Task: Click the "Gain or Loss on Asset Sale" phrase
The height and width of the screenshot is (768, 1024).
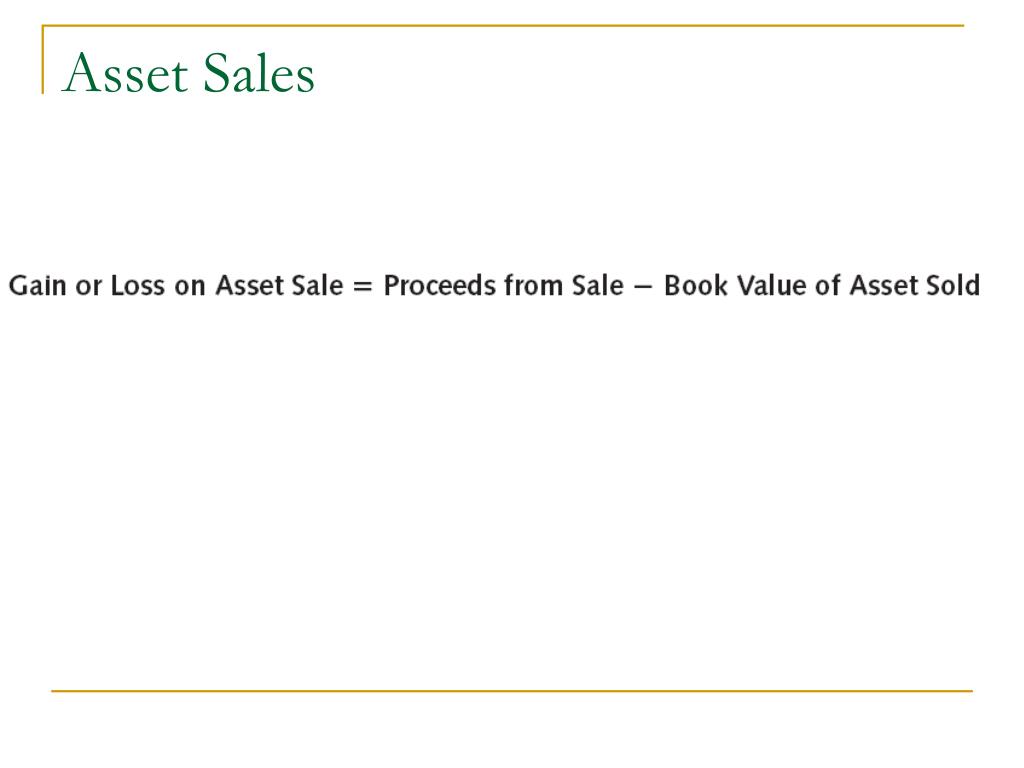Action: click(x=176, y=285)
